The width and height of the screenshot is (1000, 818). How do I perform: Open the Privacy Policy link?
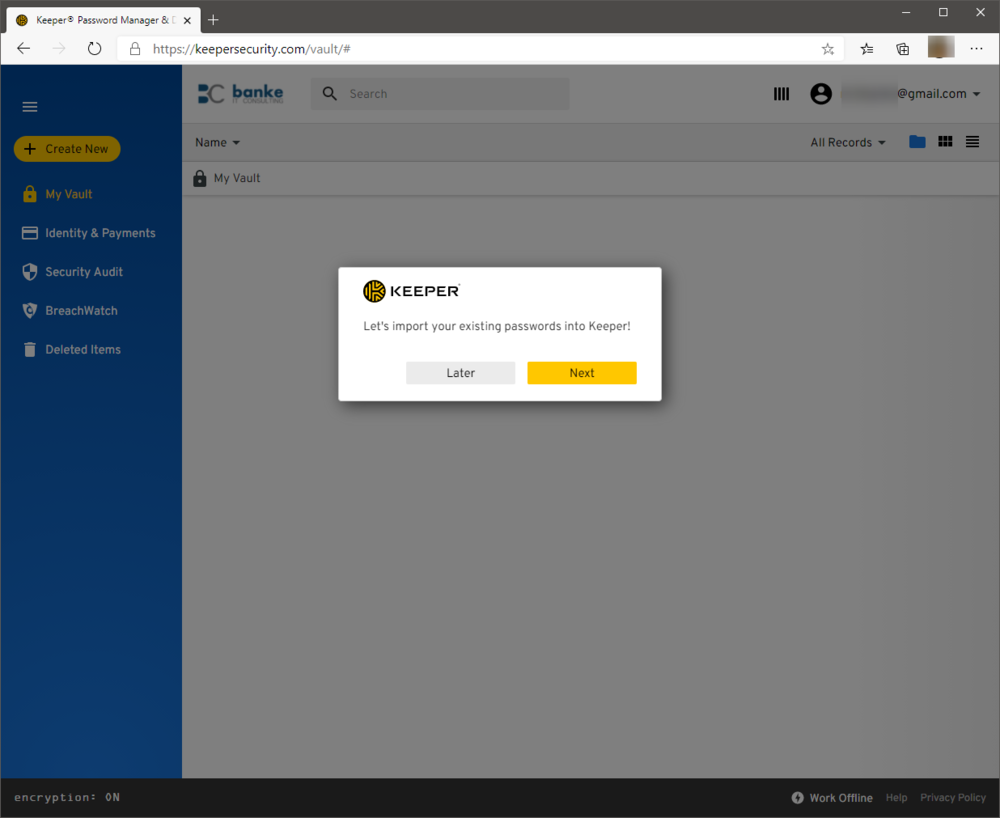[953, 798]
